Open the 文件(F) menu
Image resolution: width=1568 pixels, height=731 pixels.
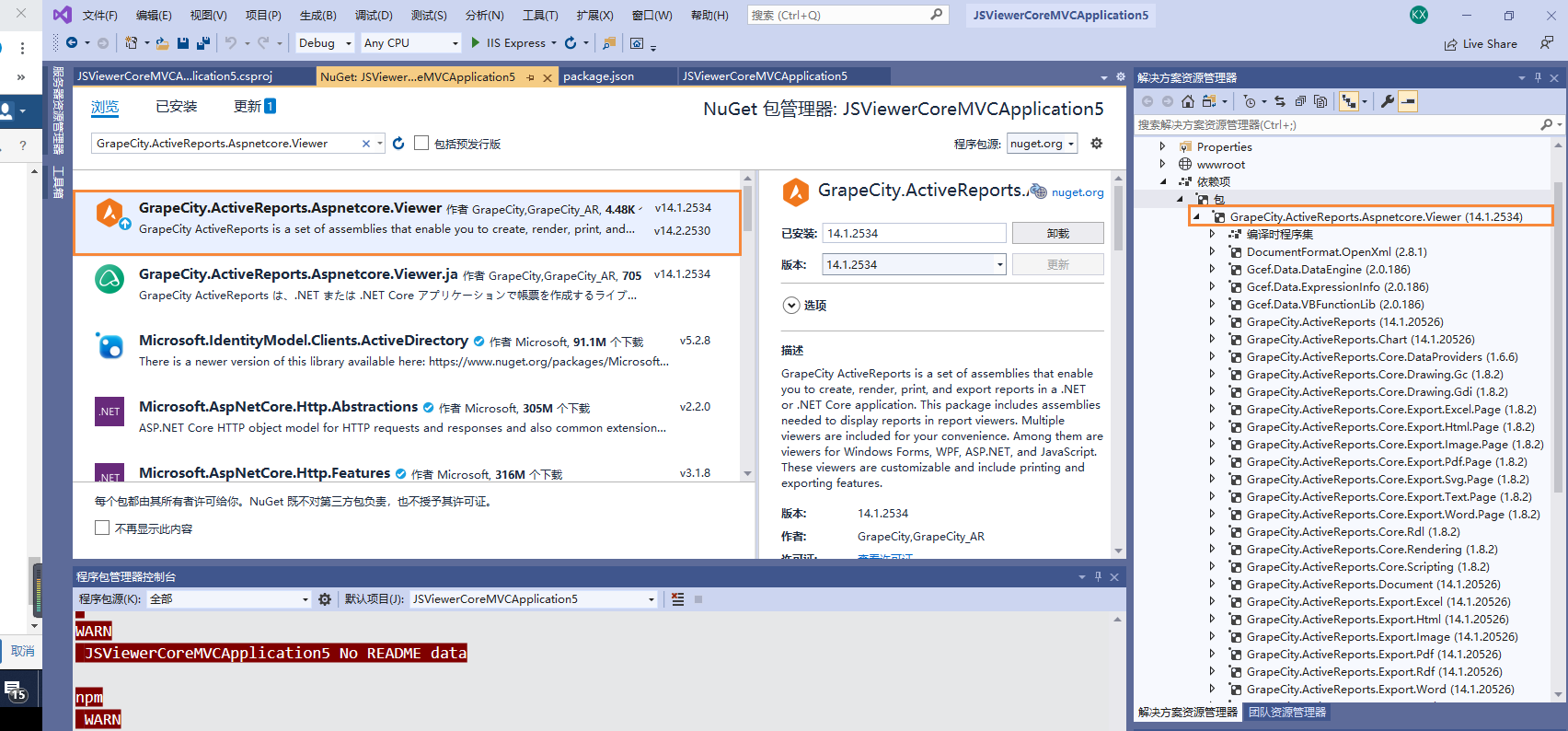[100, 16]
